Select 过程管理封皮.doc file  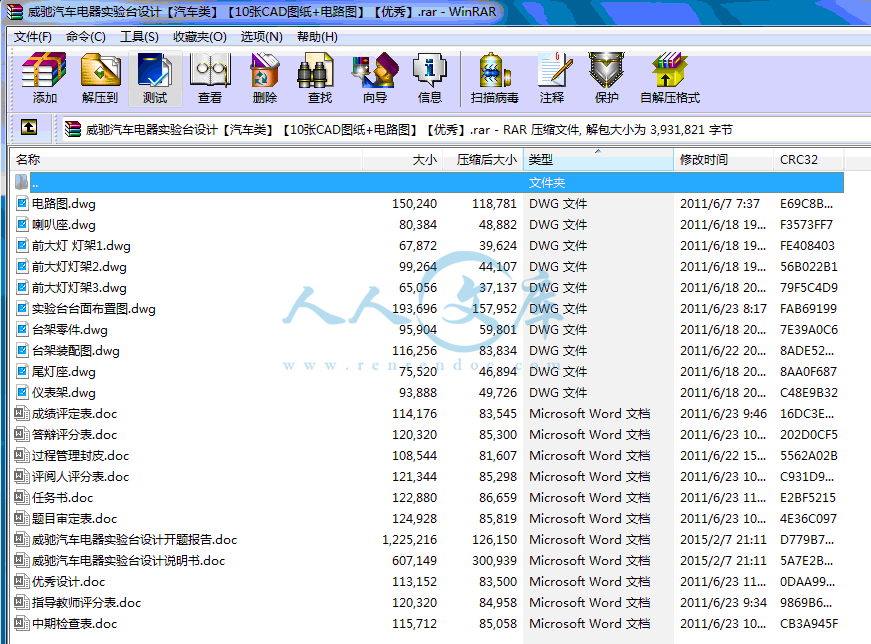tap(80, 456)
